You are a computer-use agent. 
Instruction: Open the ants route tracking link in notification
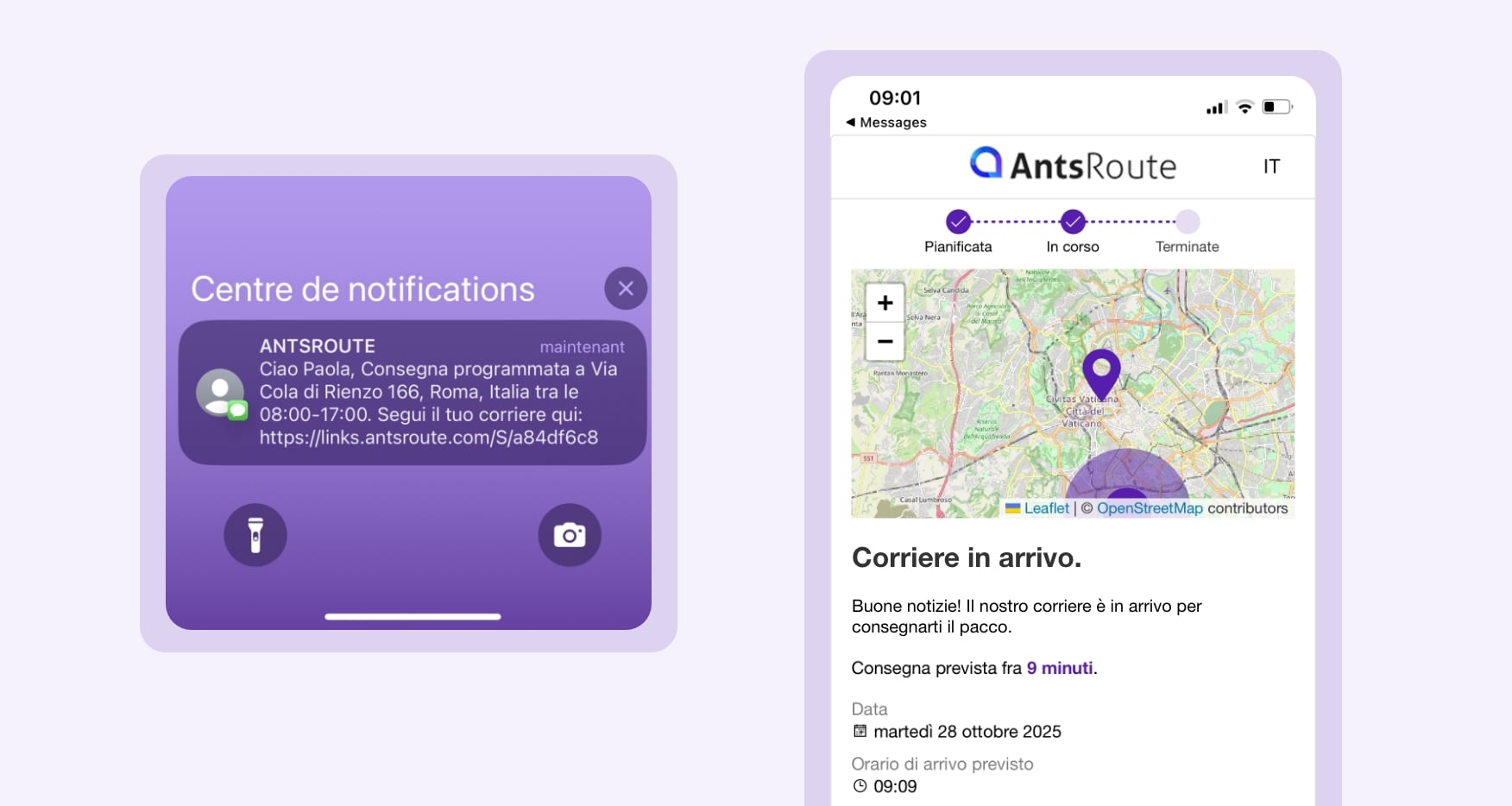[427, 438]
